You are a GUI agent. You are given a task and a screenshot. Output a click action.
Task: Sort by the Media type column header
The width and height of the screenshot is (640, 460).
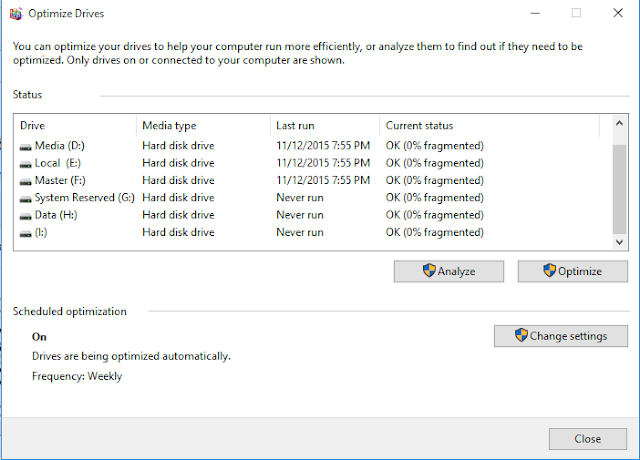(203, 126)
